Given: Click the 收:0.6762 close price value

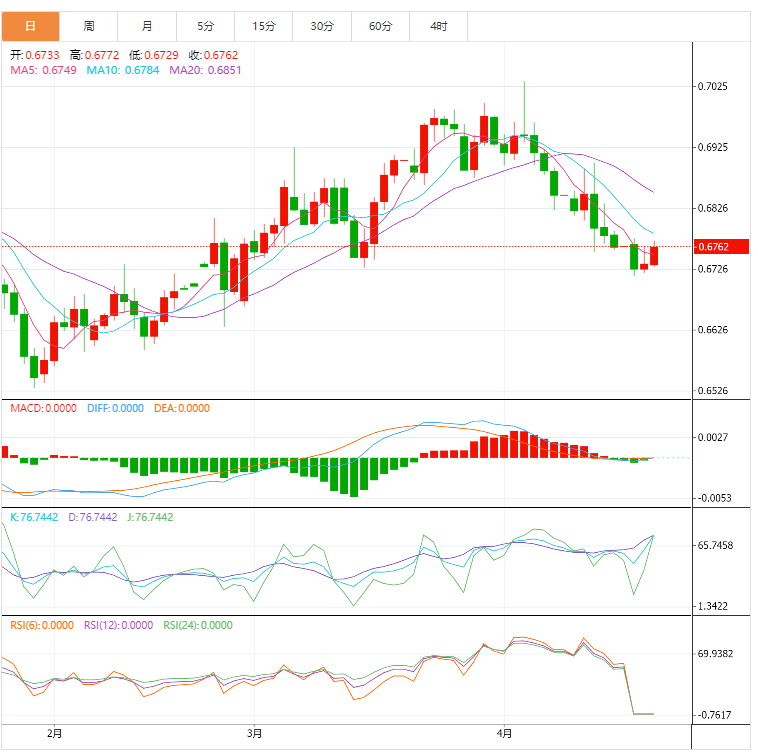Looking at the screenshot, I should (213, 55).
